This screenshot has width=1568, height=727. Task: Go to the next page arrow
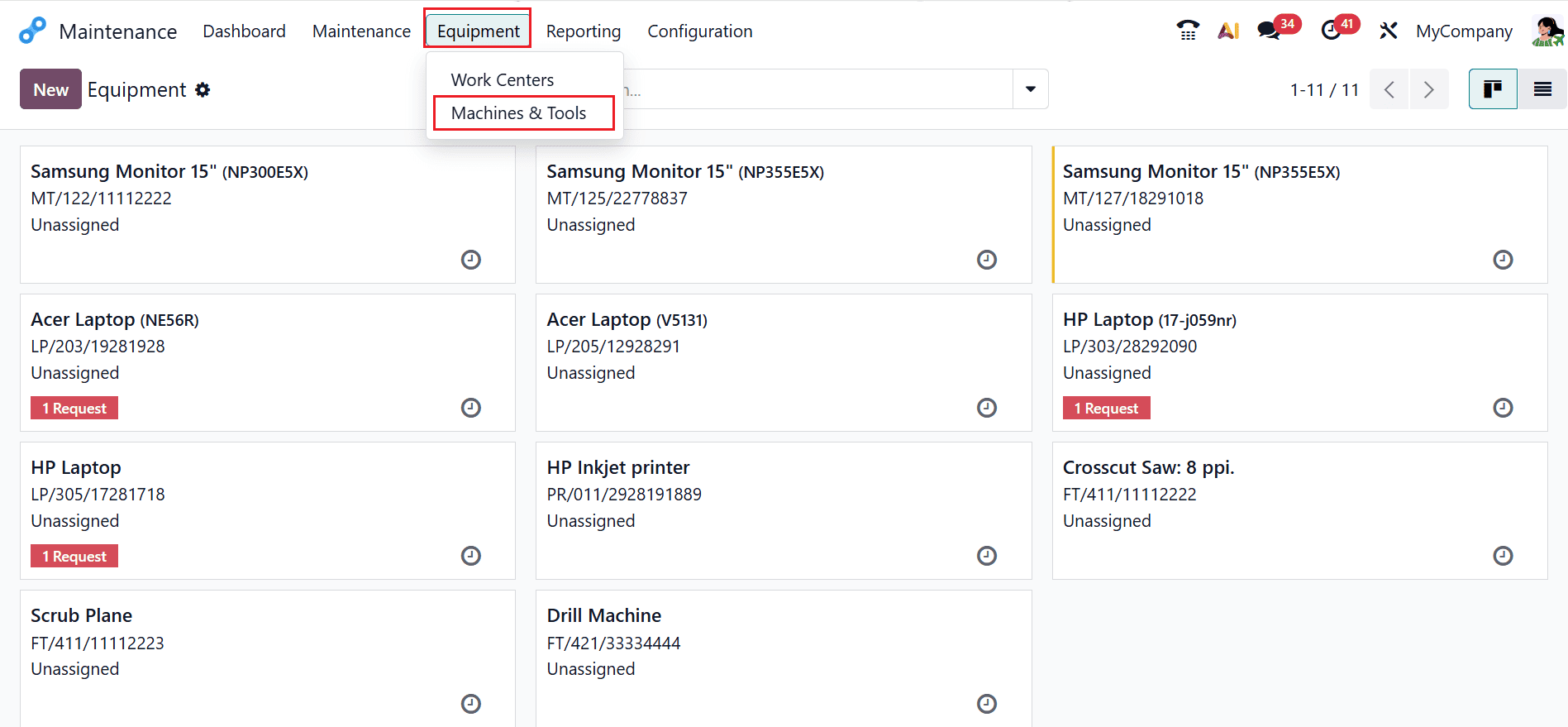[1428, 88]
